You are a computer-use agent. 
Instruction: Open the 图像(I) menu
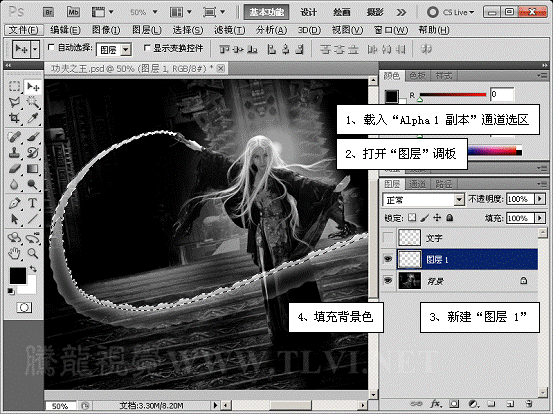pyautogui.click(x=106, y=30)
